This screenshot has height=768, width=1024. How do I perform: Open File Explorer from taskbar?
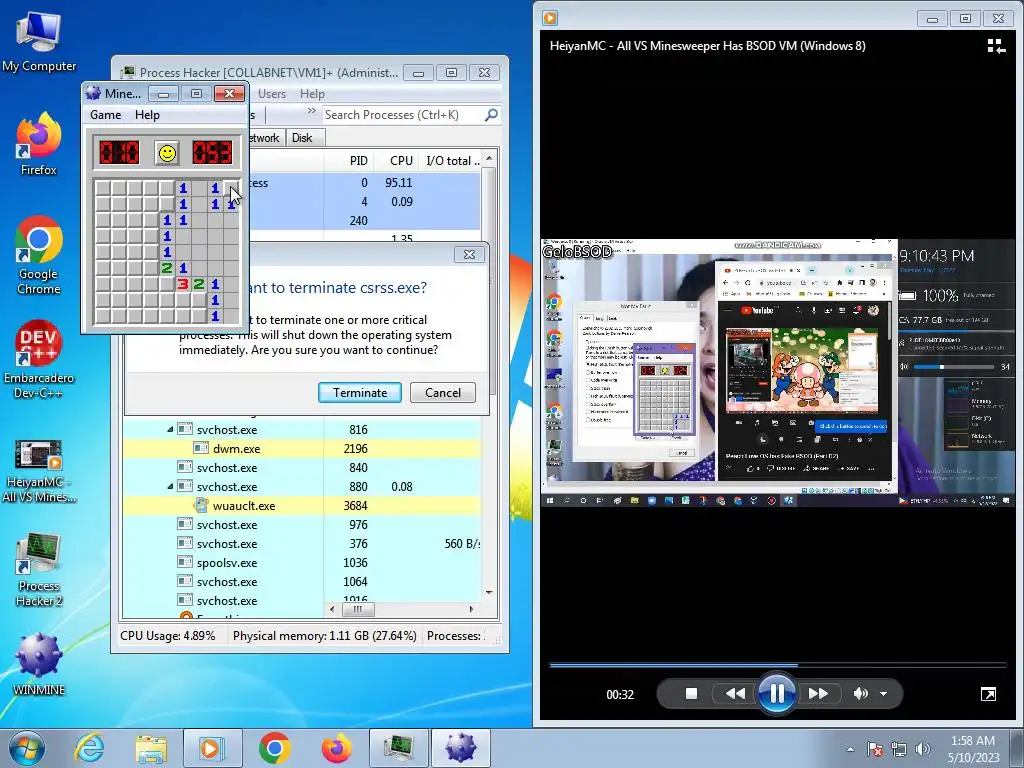[151, 748]
